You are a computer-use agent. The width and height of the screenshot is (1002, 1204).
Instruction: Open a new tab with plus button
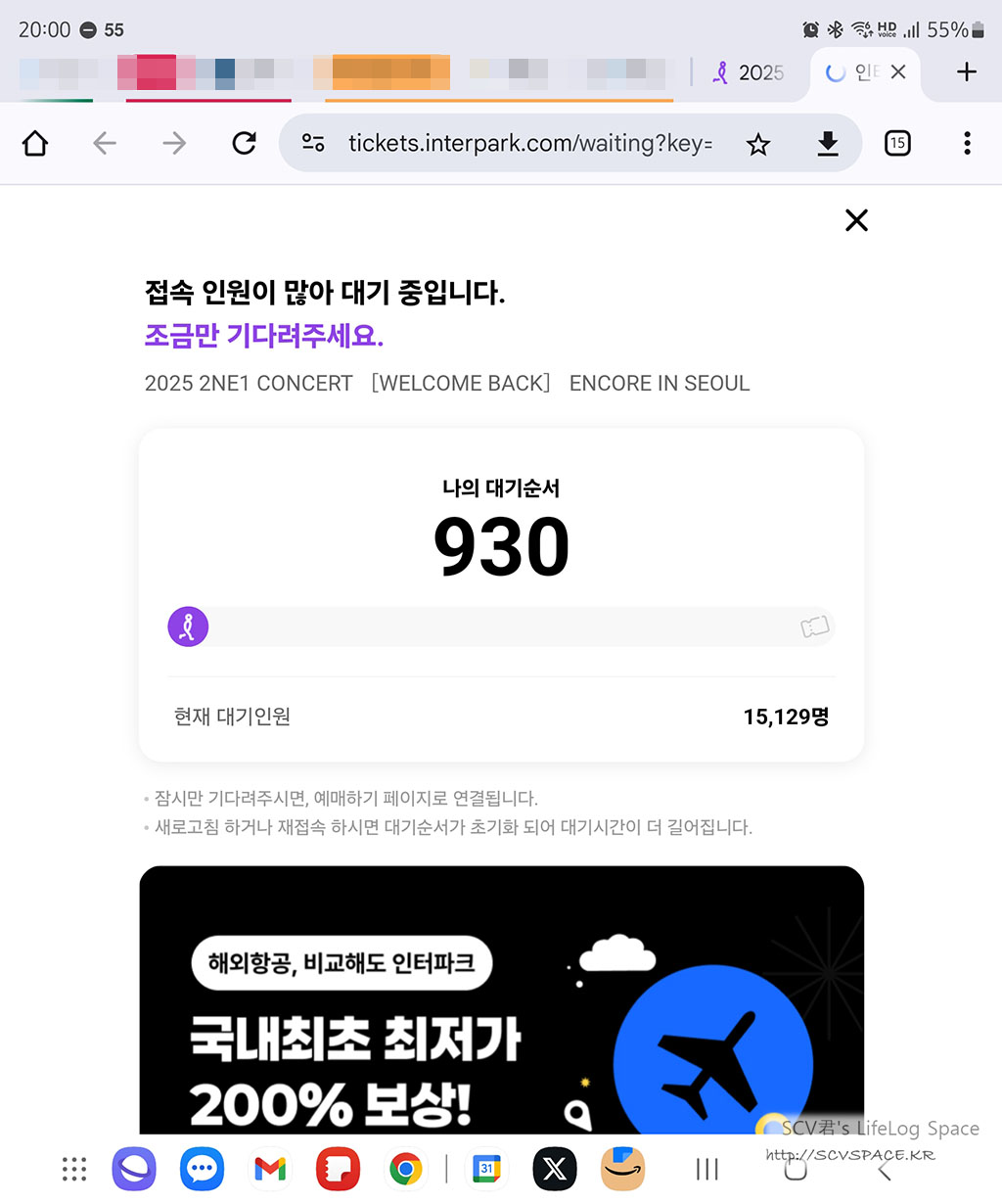point(967,71)
